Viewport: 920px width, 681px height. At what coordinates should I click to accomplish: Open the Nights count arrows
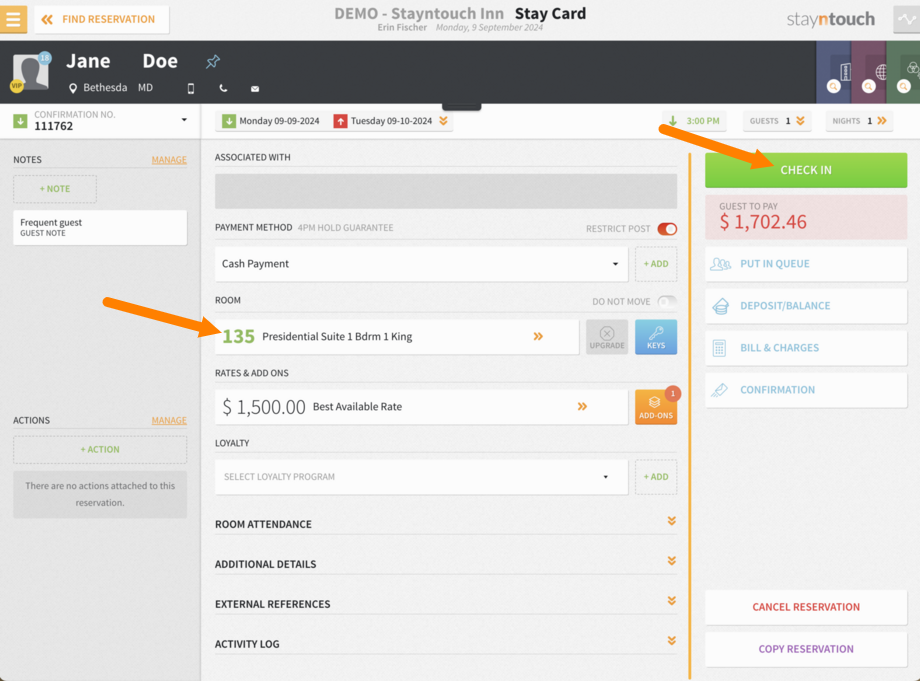coord(882,121)
